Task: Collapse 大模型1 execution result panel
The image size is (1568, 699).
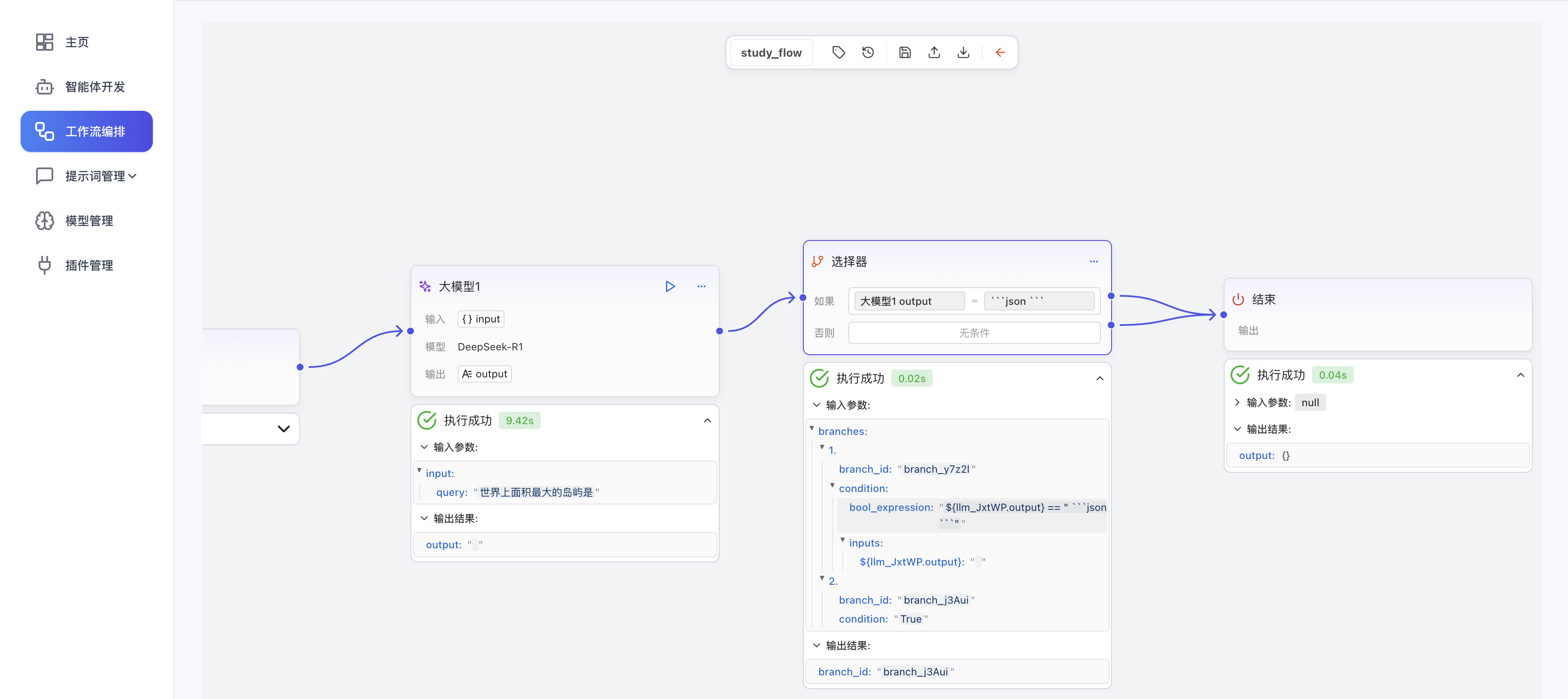Action: [x=707, y=421]
